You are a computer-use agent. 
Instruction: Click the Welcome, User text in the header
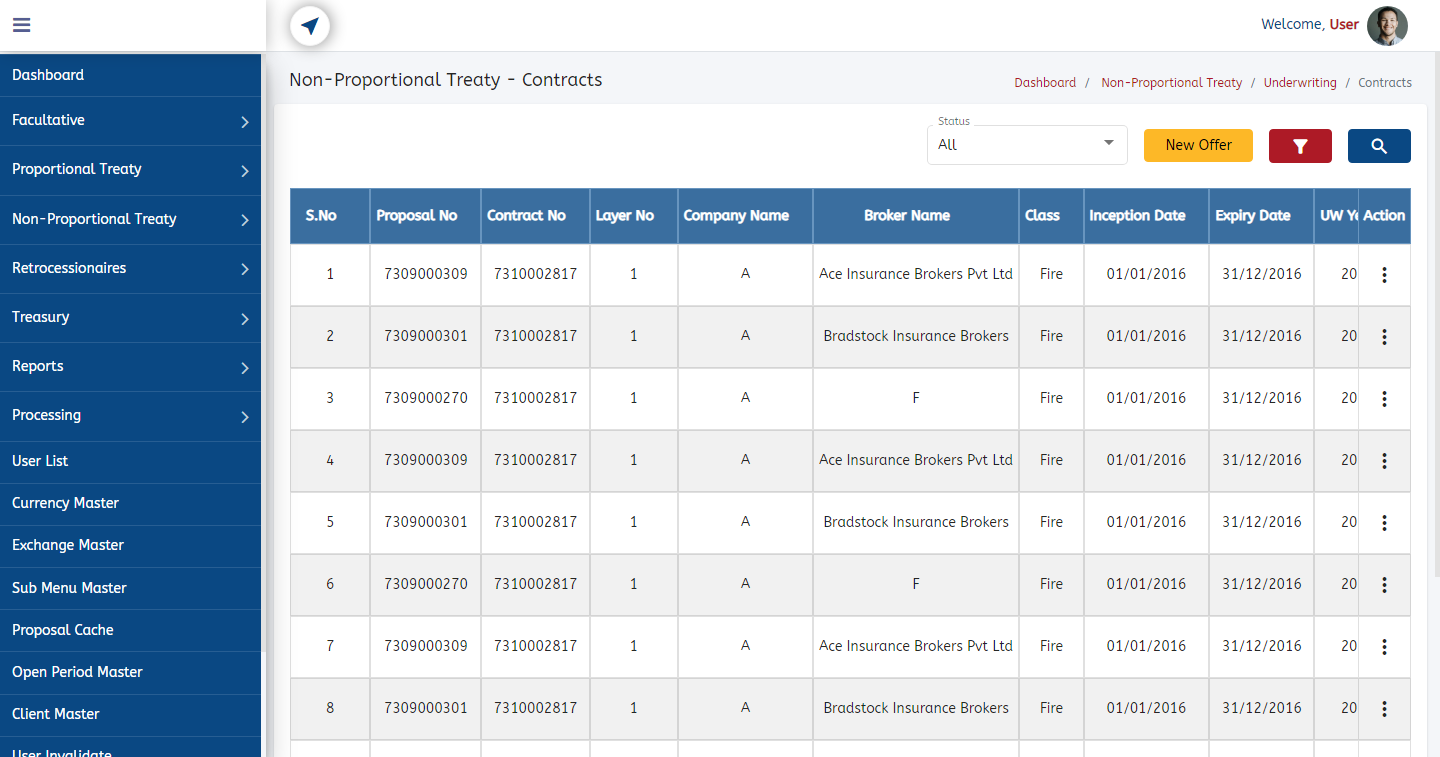coord(1310,24)
